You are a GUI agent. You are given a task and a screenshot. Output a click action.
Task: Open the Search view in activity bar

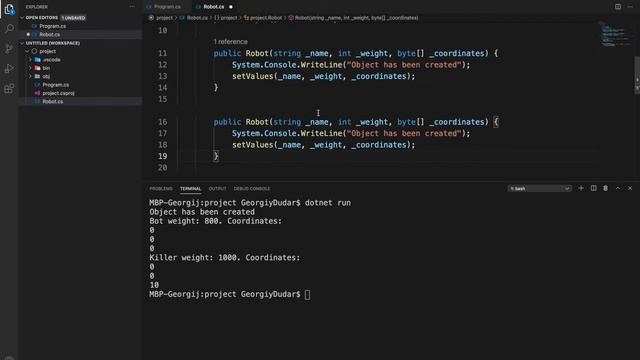click(9, 29)
